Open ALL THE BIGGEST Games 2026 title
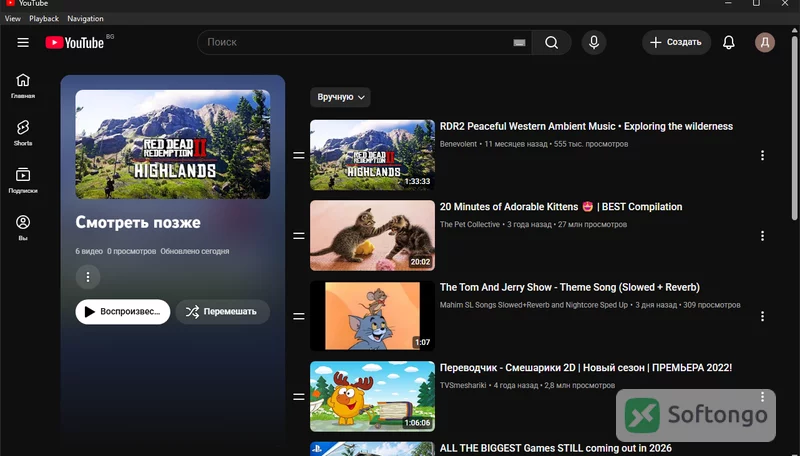This screenshot has height=456, width=800. click(x=556, y=448)
